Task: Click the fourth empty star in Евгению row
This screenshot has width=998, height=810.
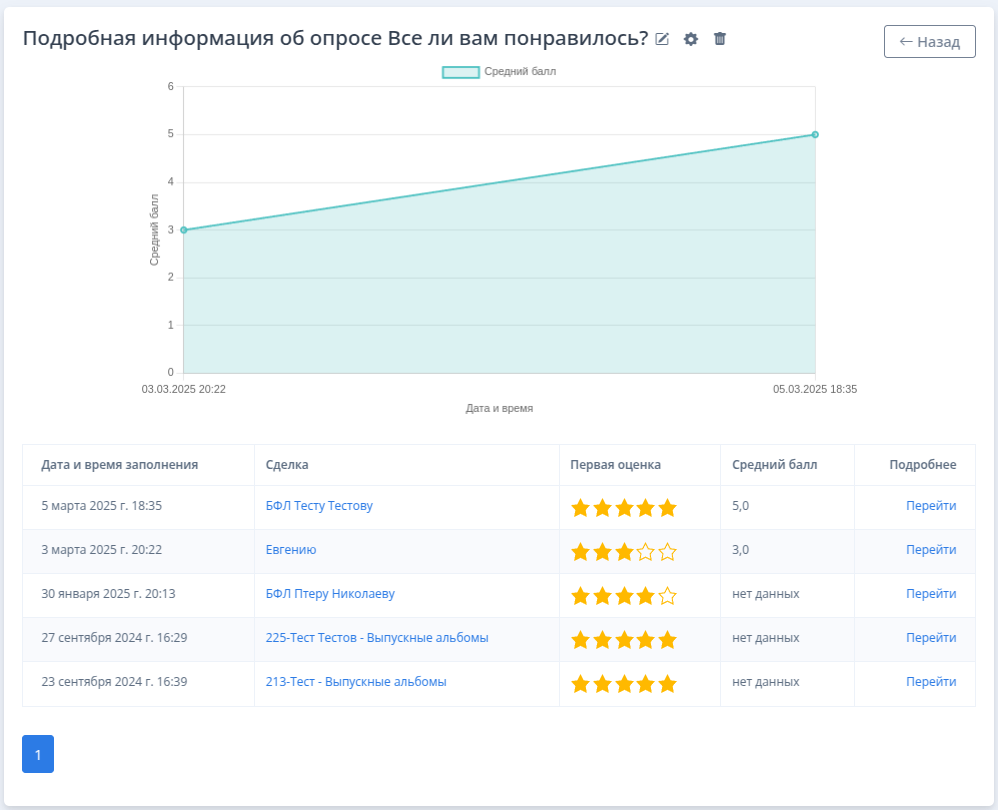Action: coord(646,552)
